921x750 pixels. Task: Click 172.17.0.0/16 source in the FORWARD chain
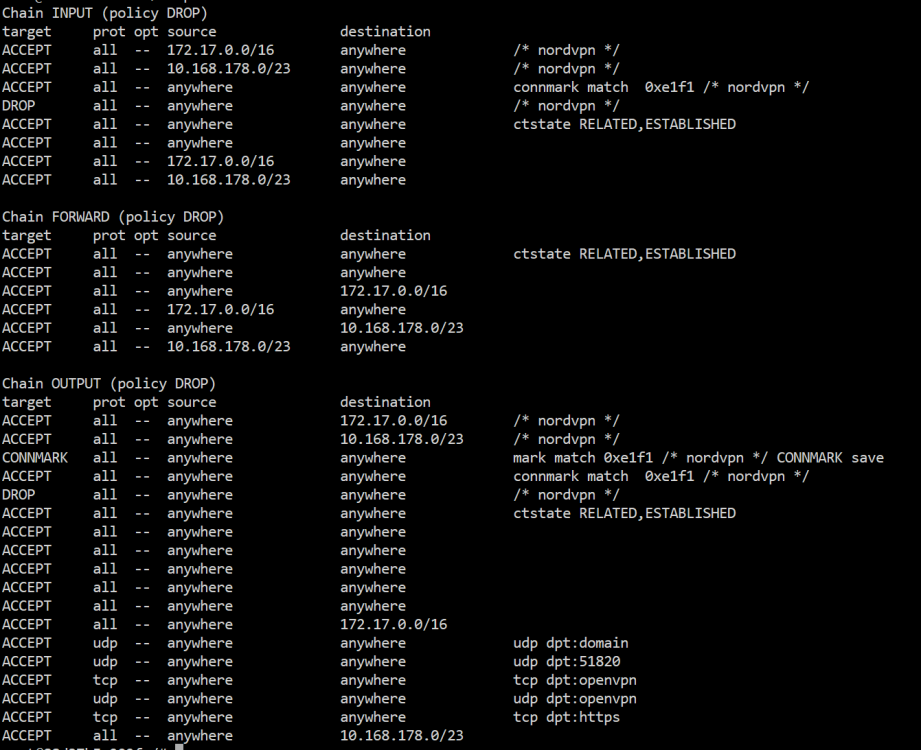(x=220, y=310)
